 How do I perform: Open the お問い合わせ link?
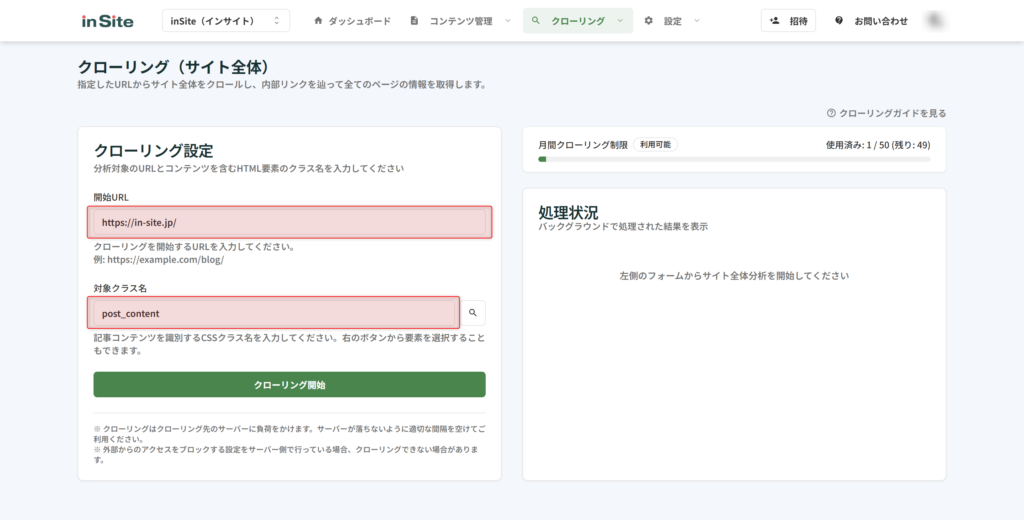coord(881,21)
